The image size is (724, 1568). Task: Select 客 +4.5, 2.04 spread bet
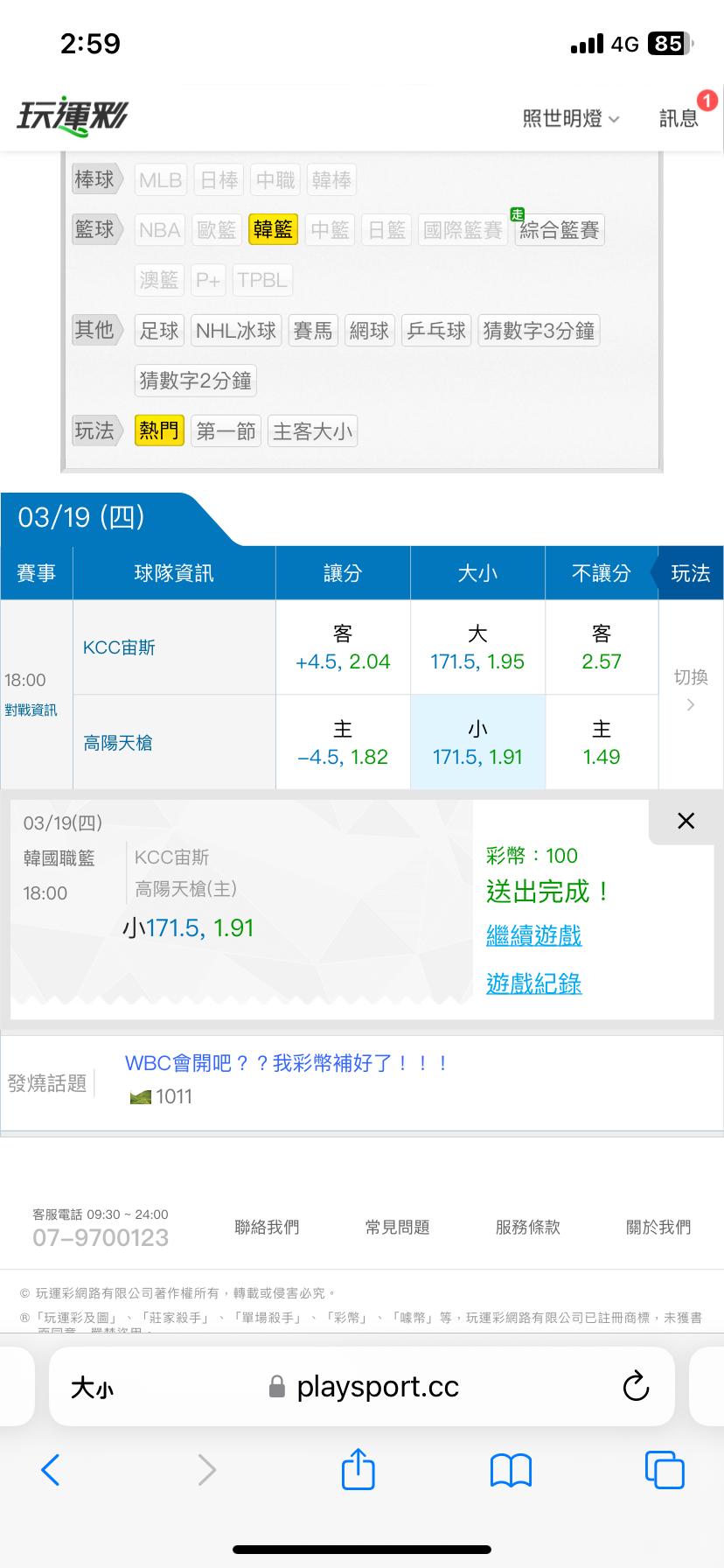343,647
